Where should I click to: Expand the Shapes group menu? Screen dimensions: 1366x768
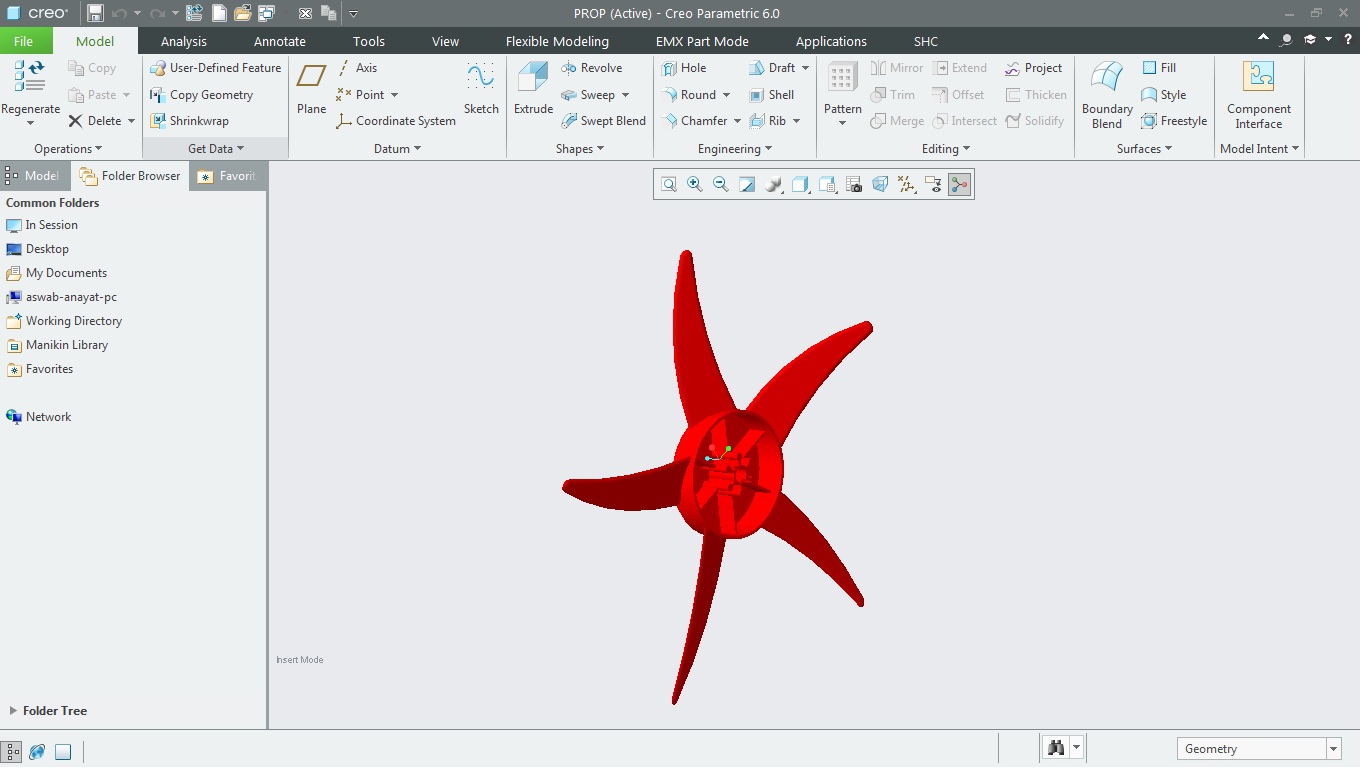(580, 149)
